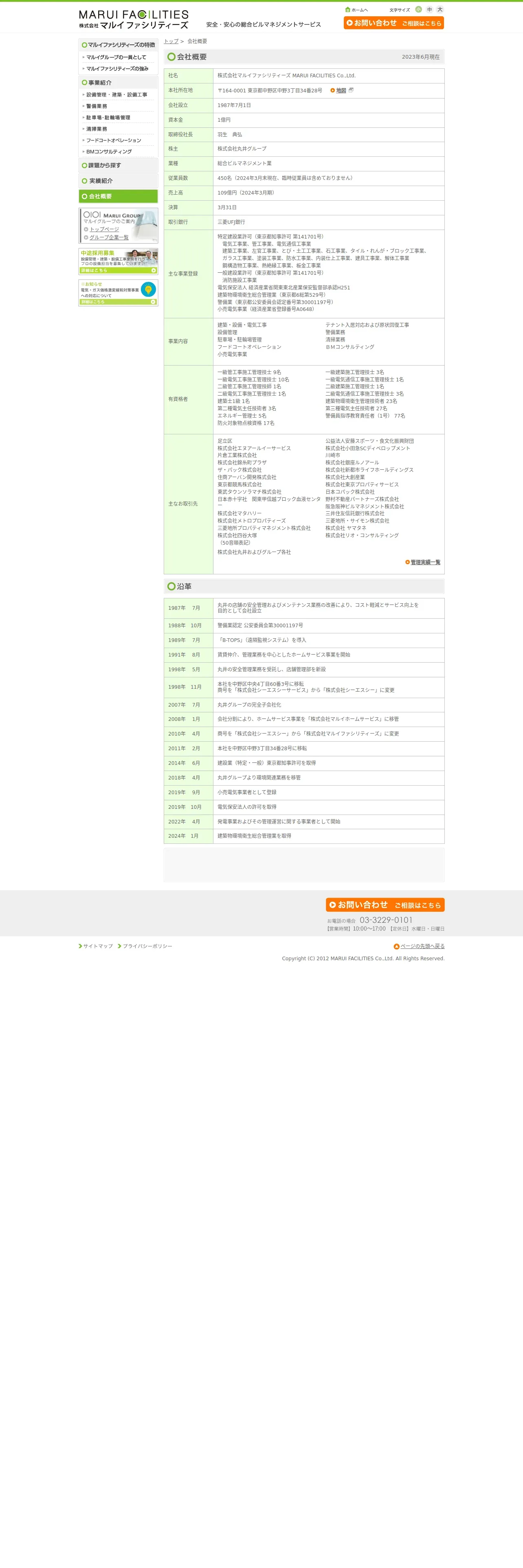Viewport: 523px width, 1568px height.
Task: Go to home via ホームへ icon link
Action: 356,10
